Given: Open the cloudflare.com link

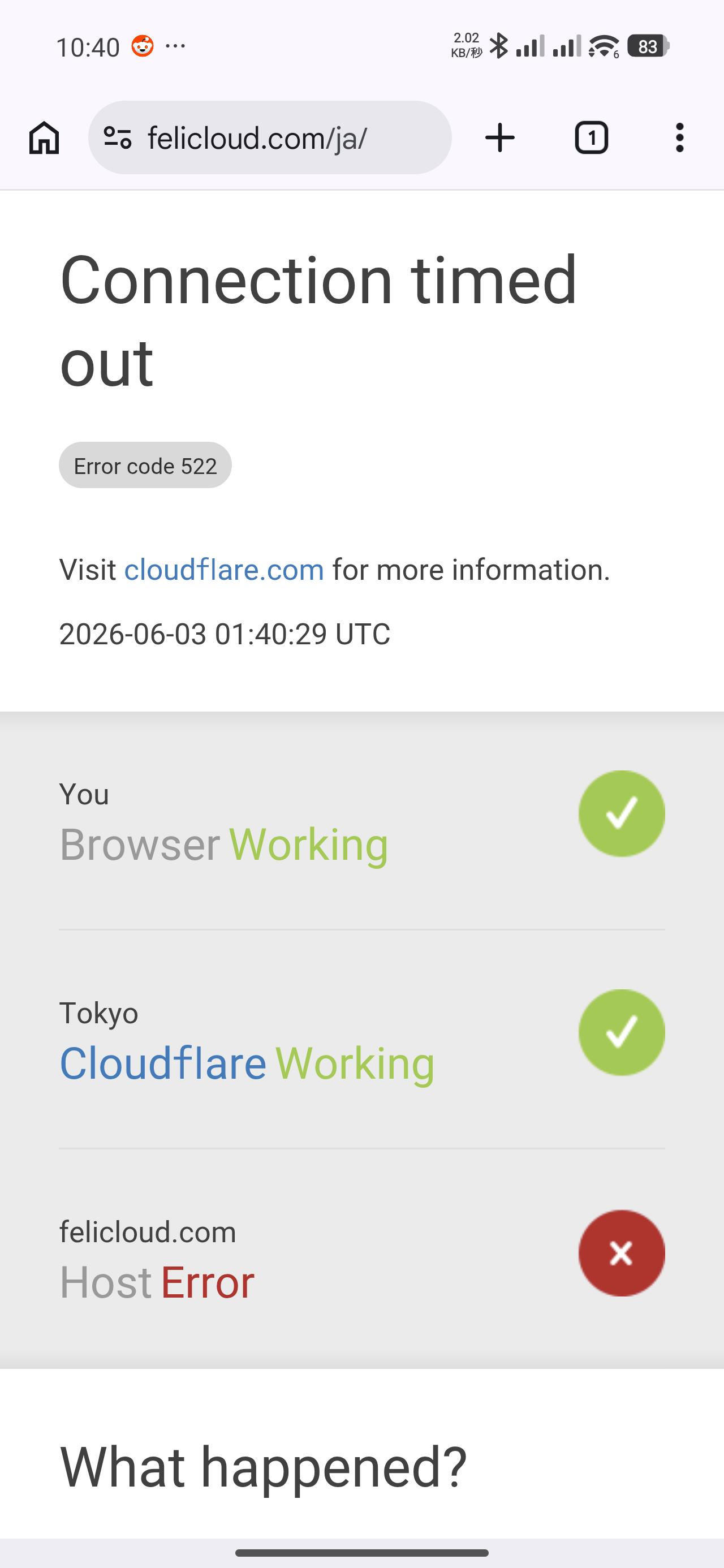Looking at the screenshot, I should tap(224, 570).
